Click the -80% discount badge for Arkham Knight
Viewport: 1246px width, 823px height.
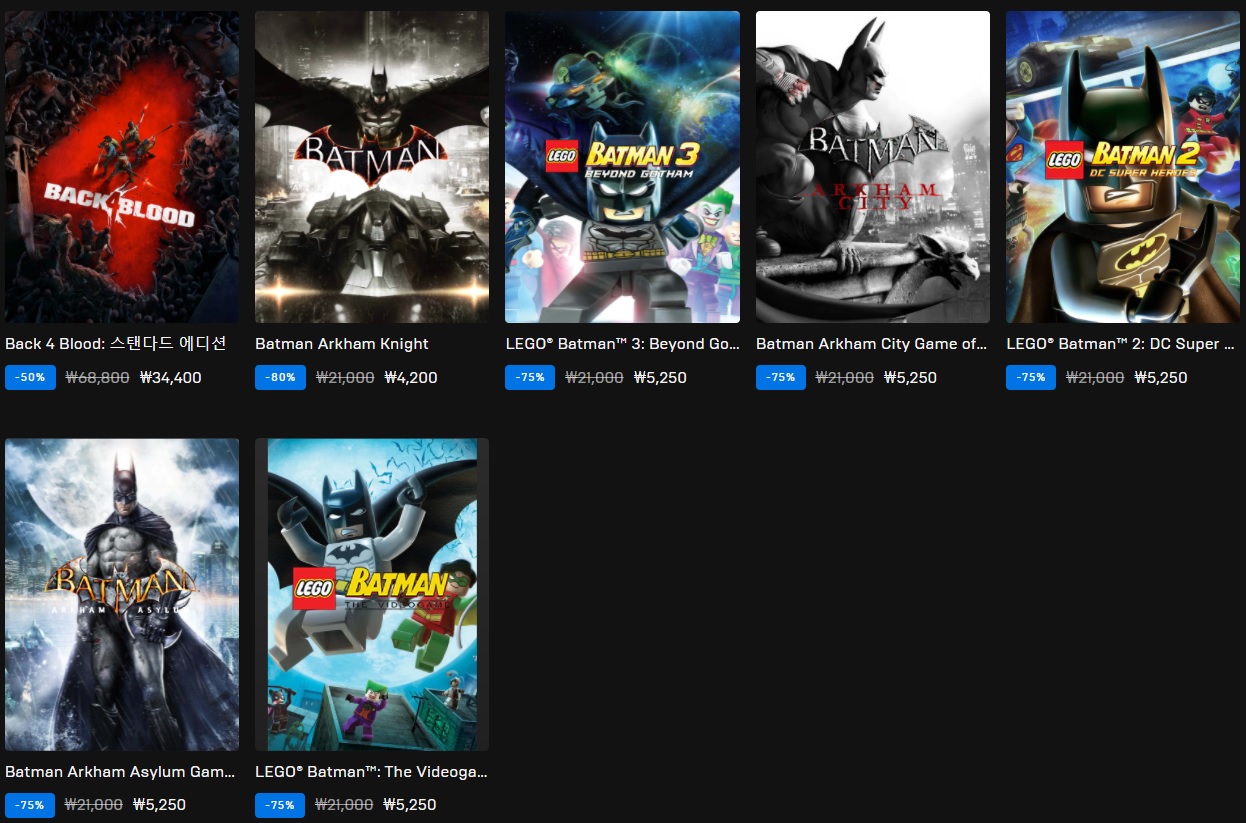pos(280,378)
